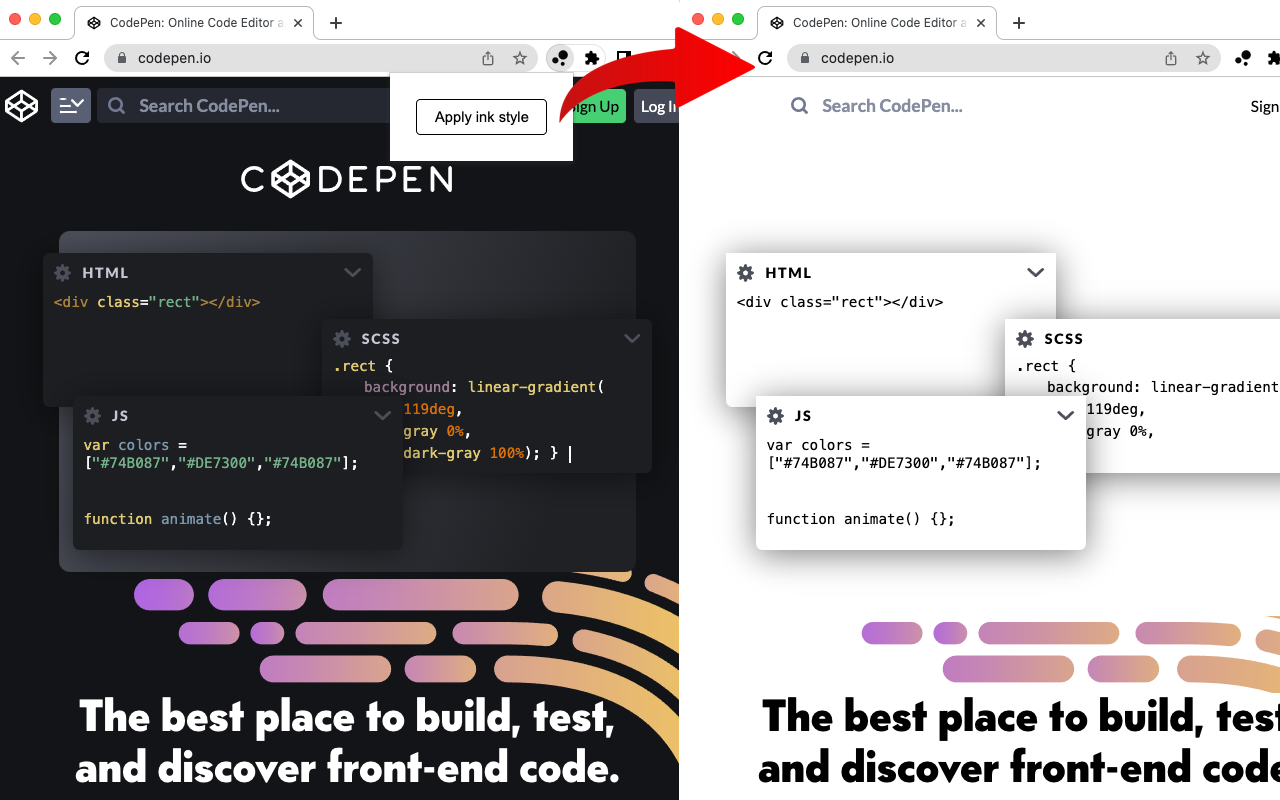Toggle the sidebar menu button beside CodePen logo
This screenshot has height=800, width=1280.
(x=71, y=106)
